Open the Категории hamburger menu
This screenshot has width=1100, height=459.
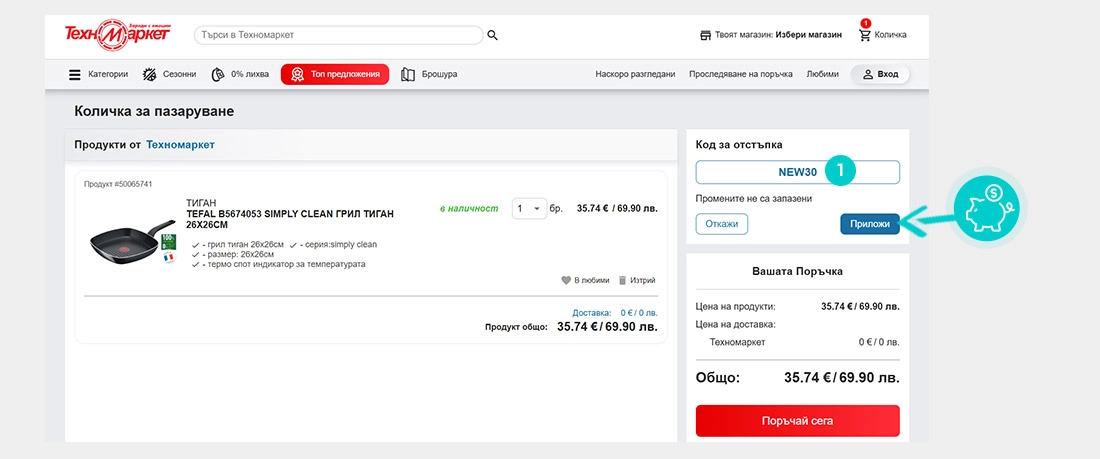[98, 74]
